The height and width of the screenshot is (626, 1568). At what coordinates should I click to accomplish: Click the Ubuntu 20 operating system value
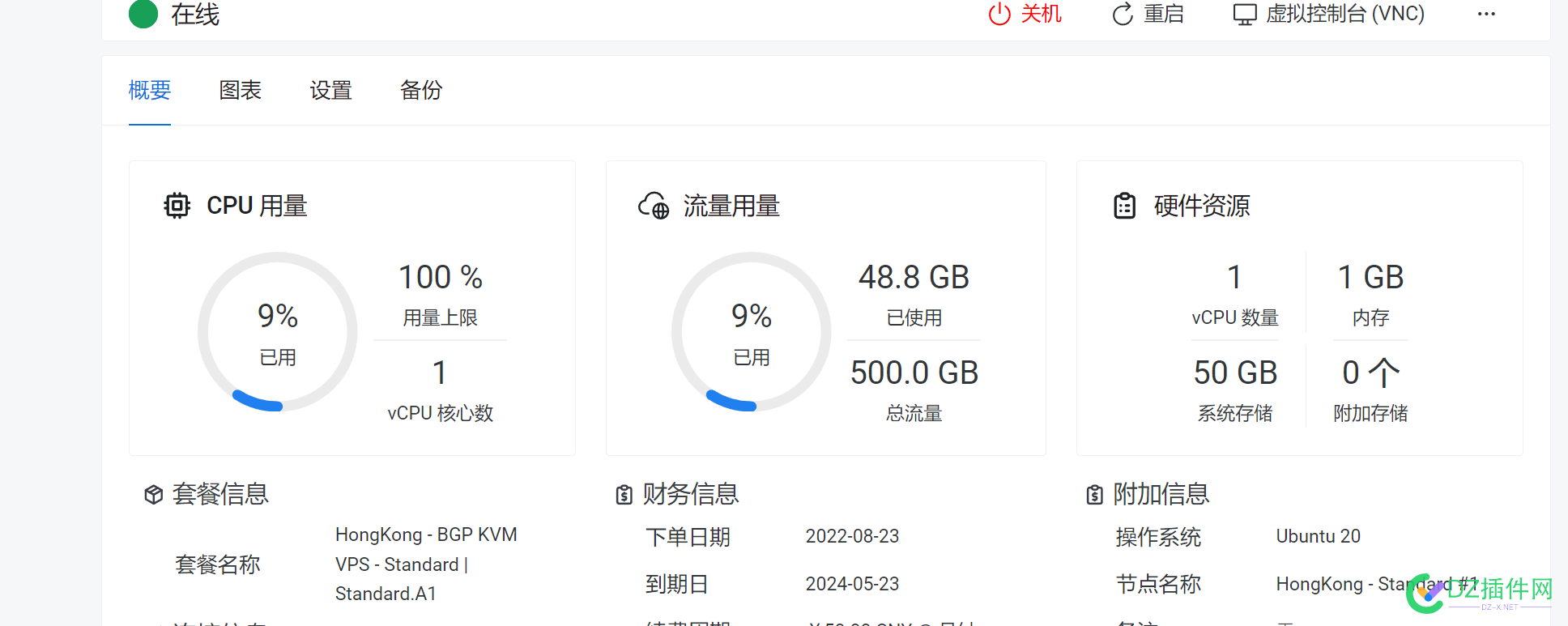[x=1318, y=536]
